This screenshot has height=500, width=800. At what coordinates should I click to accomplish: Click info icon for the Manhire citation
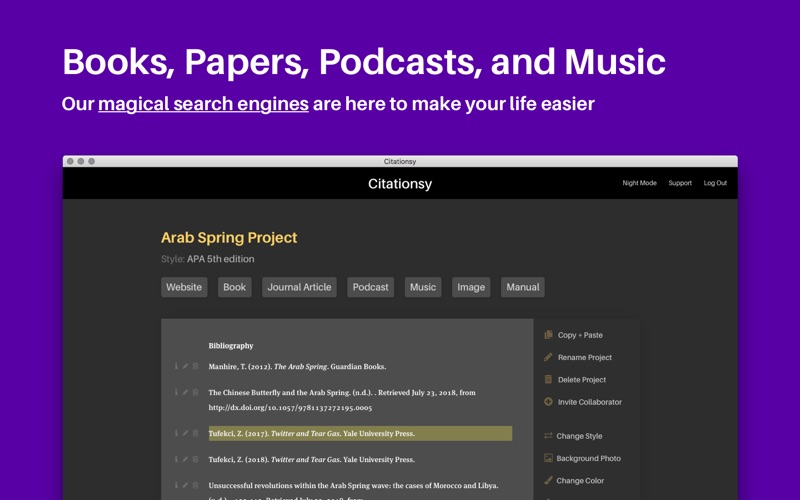pyautogui.click(x=176, y=366)
